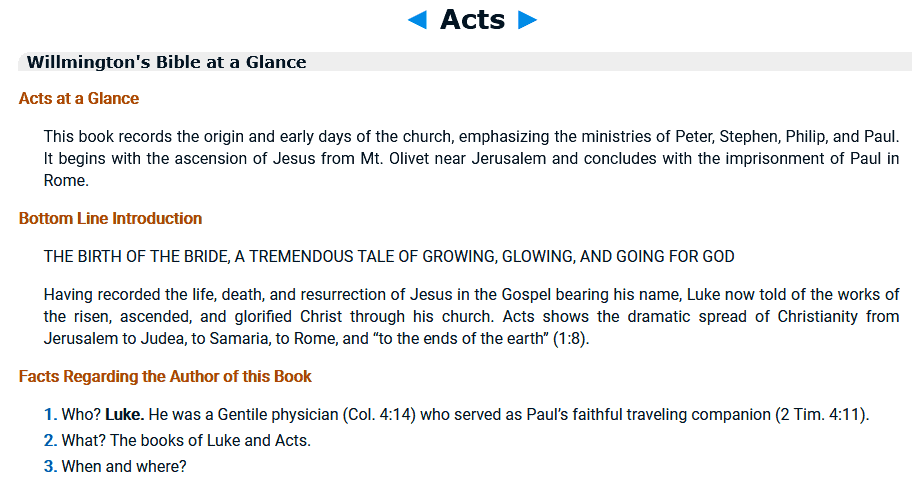912x494 pixels.
Task: Go to next book using right arrow
Action: tap(528, 20)
